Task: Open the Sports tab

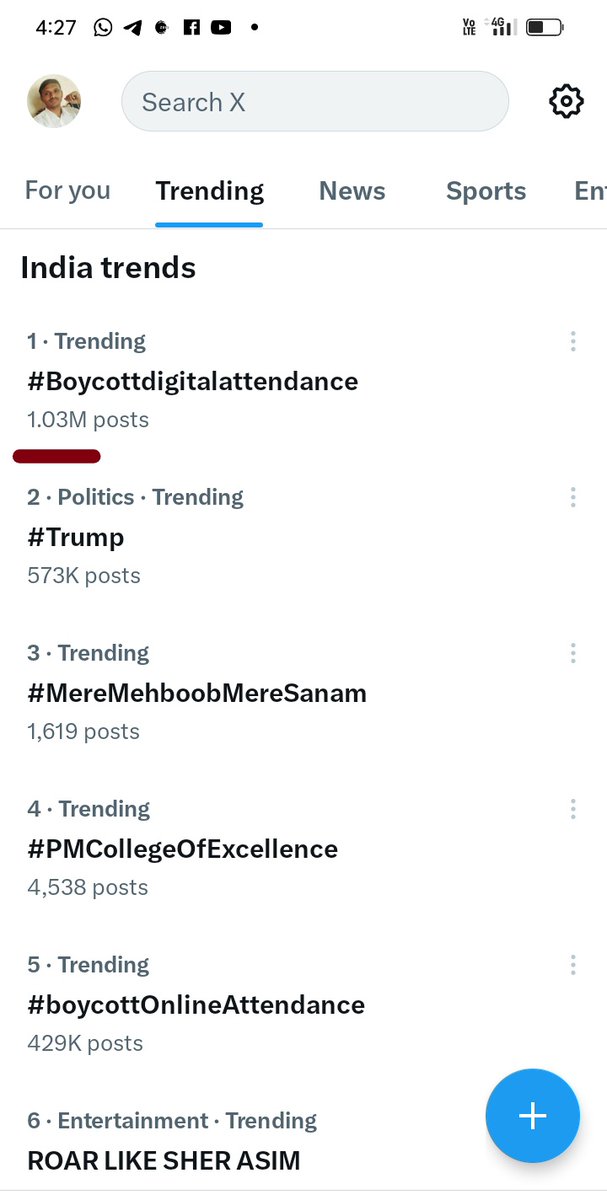Action: click(486, 191)
